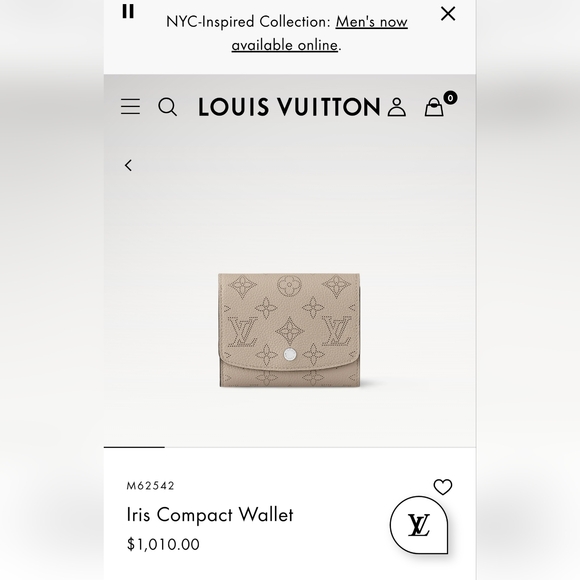Click the product code M62542
580x580 pixels.
(x=150, y=486)
